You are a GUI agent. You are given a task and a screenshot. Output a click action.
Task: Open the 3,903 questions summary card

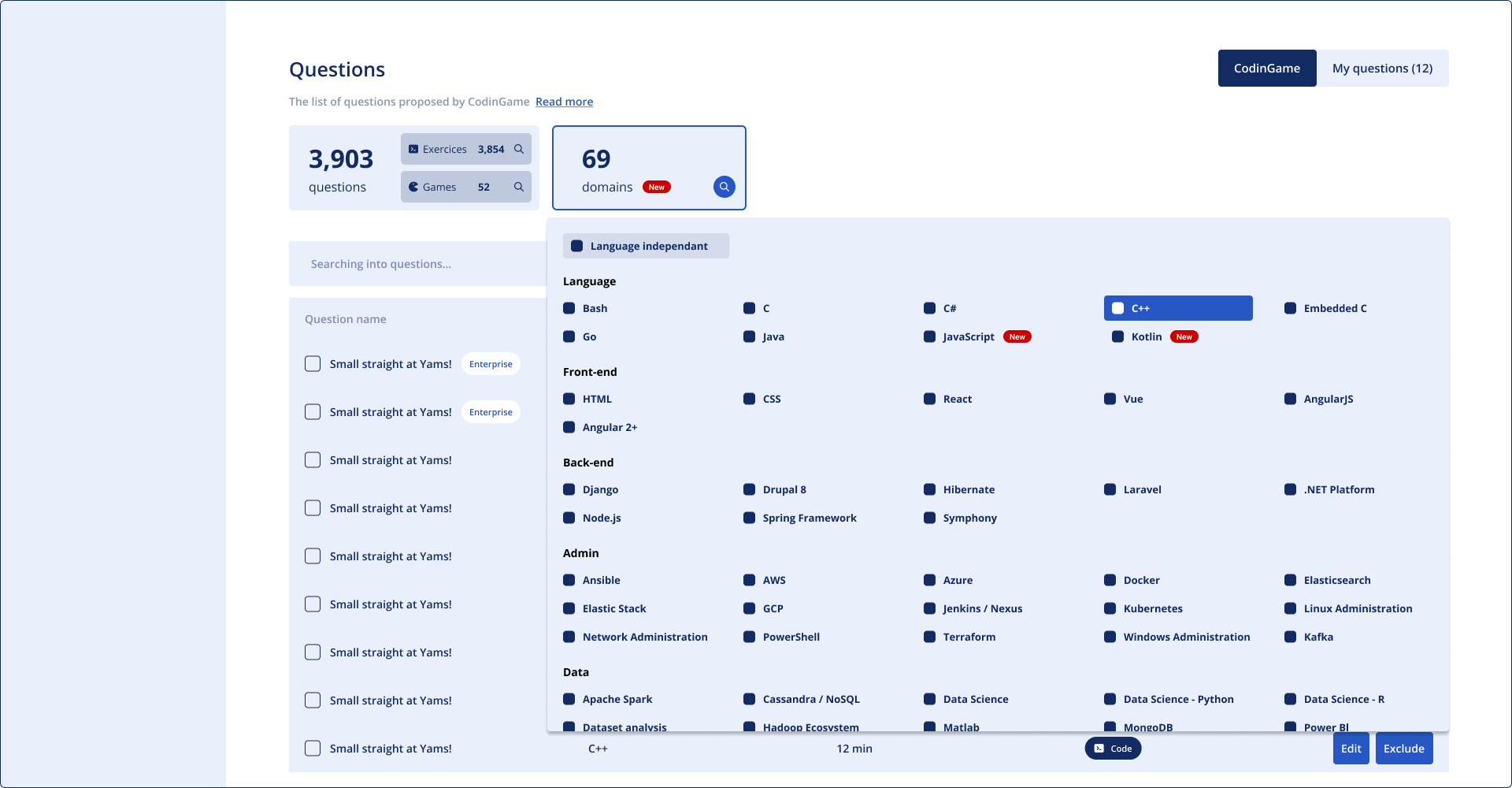pos(342,168)
